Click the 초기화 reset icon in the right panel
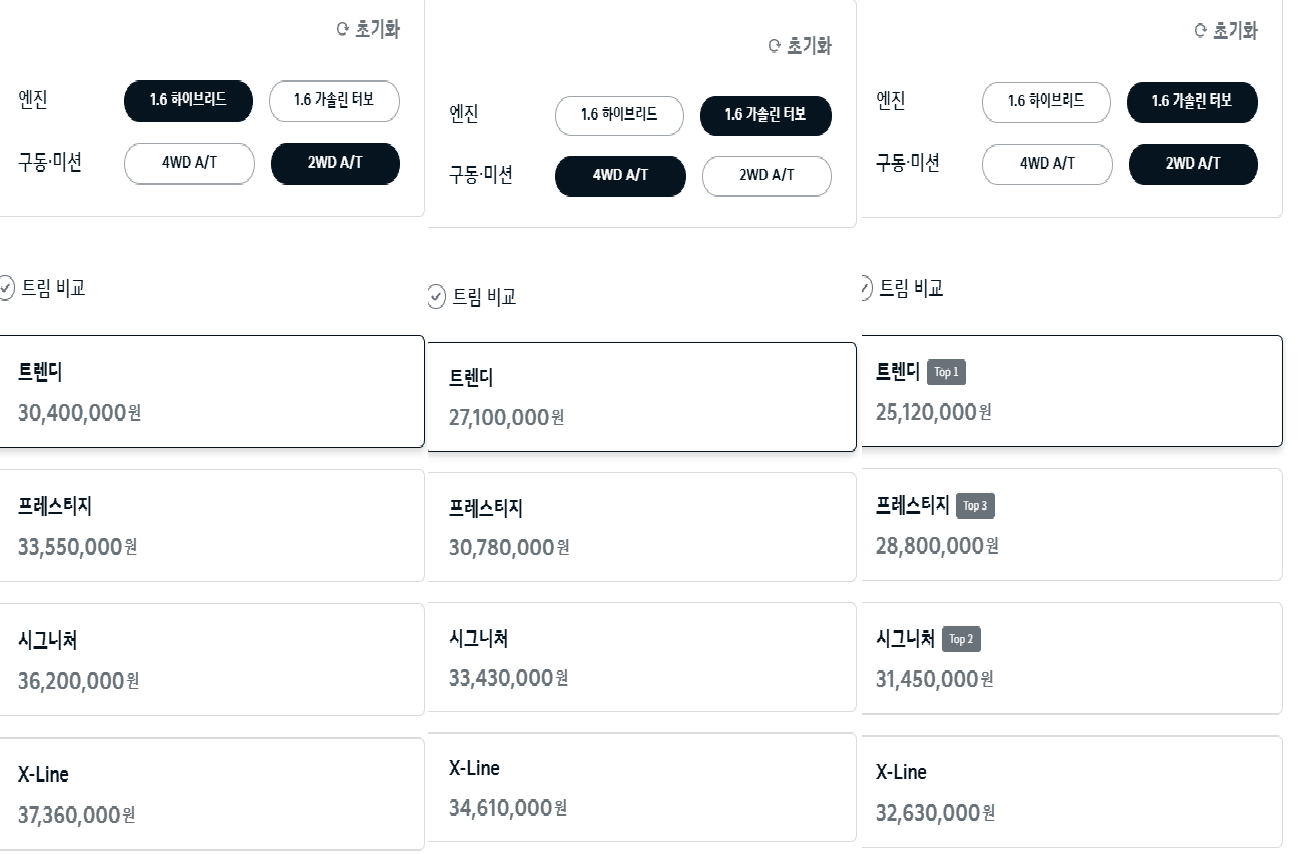Screen dimensions: 1301x854 coord(1201,31)
